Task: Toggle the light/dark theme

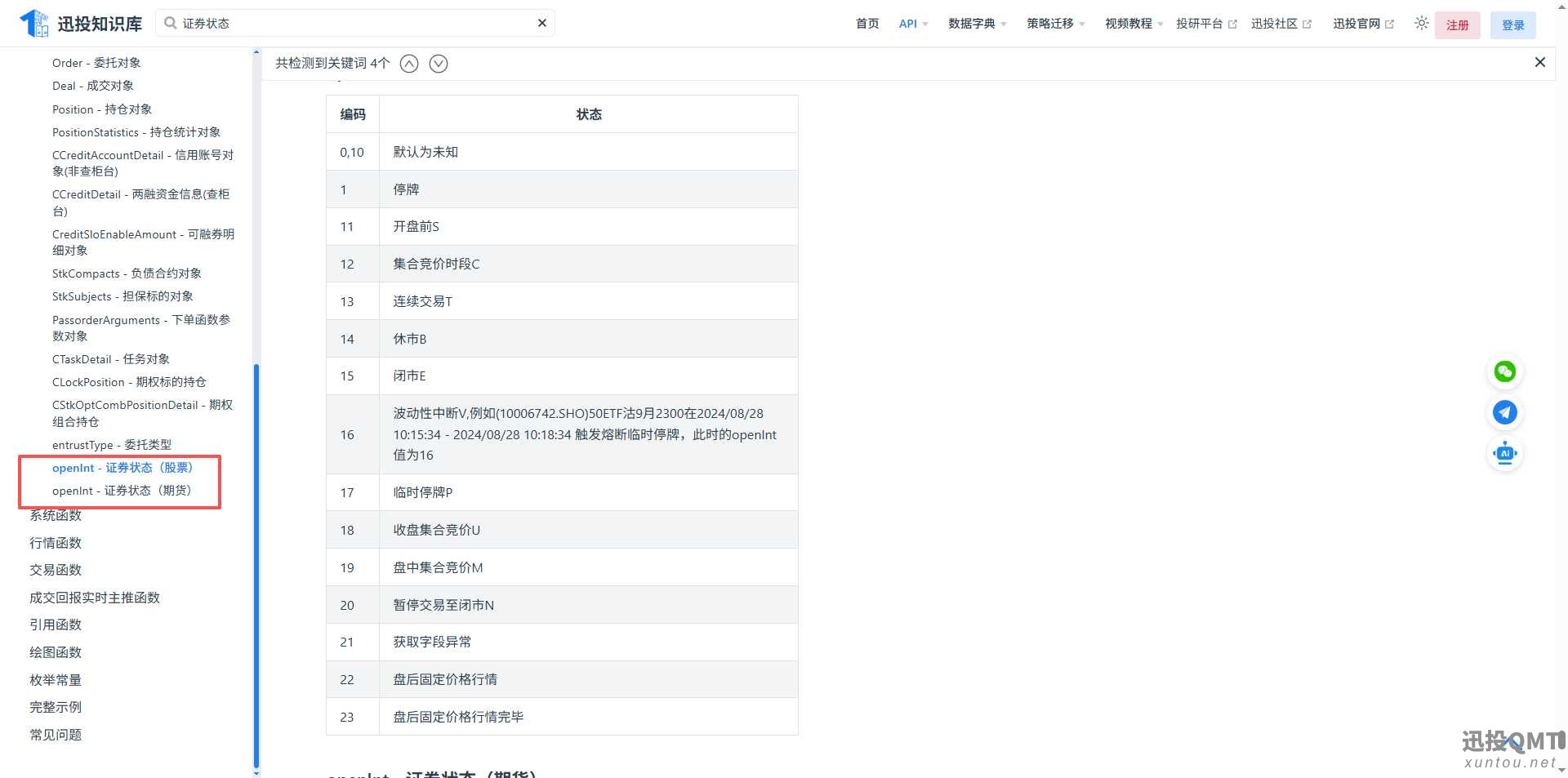Action: (1421, 24)
